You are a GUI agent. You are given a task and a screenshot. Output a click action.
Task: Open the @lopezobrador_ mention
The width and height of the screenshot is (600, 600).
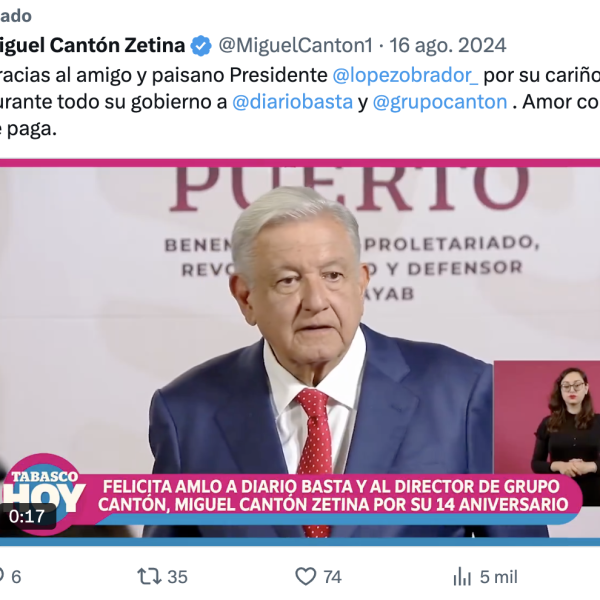[405, 75]
